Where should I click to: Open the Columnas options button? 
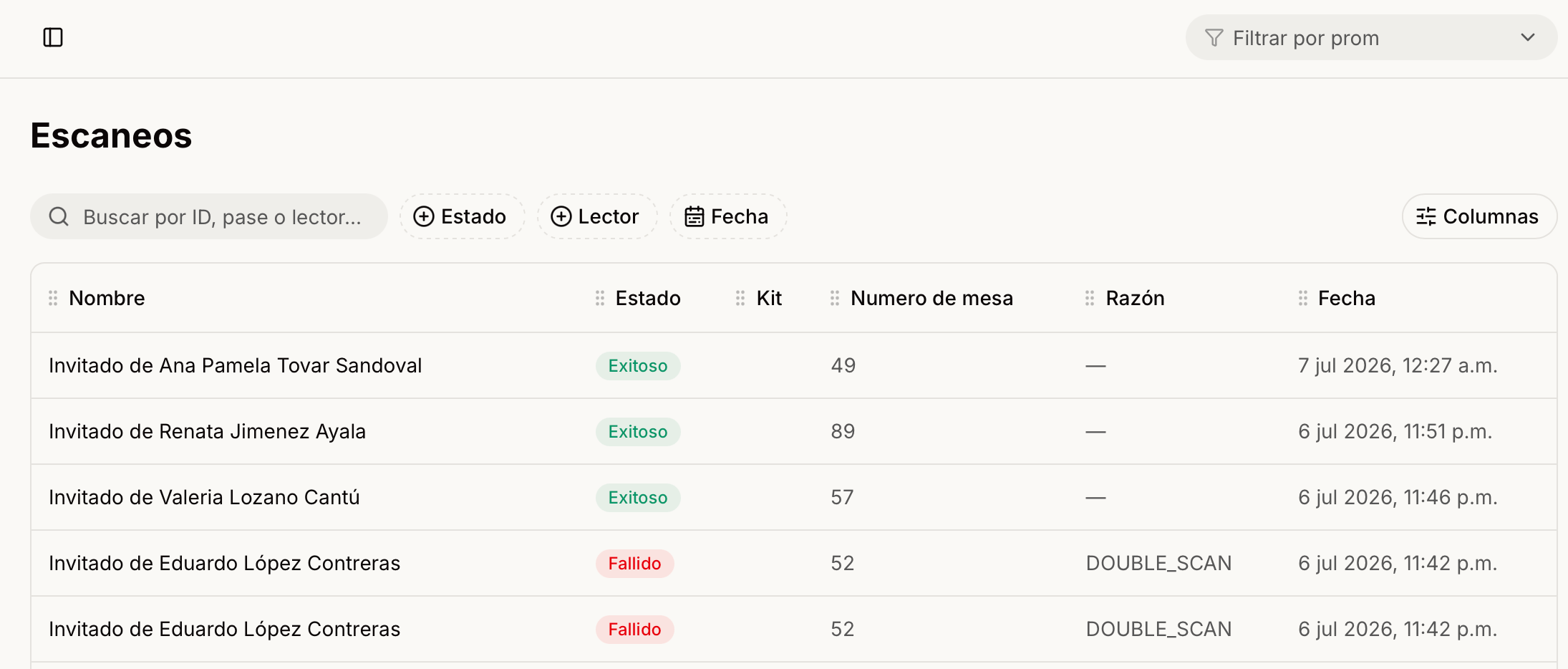tap(1479, 216)
